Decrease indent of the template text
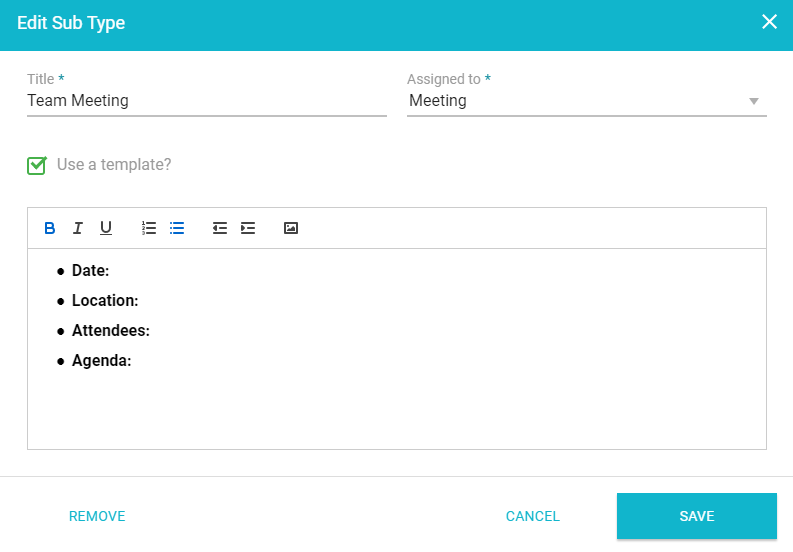793x552 pixels. tap(220, 228)
